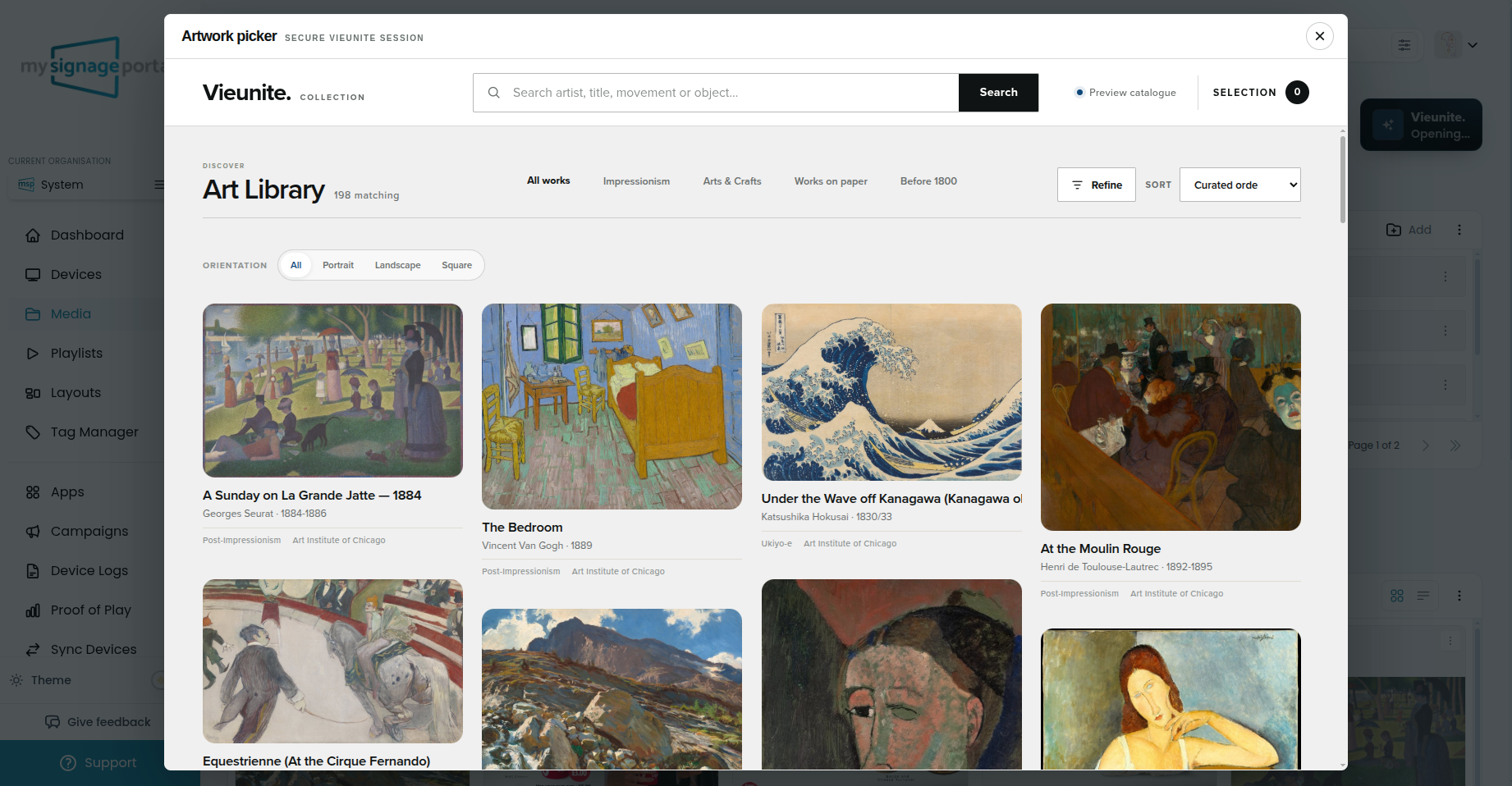Image resolution: width=1512 pixels, height=786 pixels.
Task: Click 'Vincent Van Gogh · 1889' caption
Action: [537, 546]
